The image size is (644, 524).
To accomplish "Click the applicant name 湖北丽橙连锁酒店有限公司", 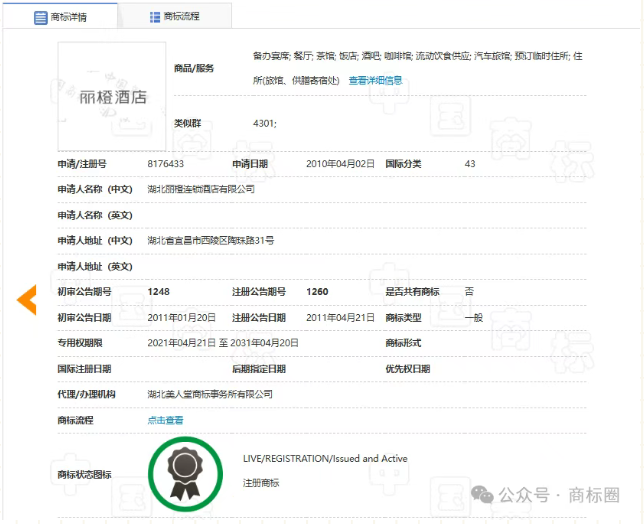I will [x=201, y=189].
